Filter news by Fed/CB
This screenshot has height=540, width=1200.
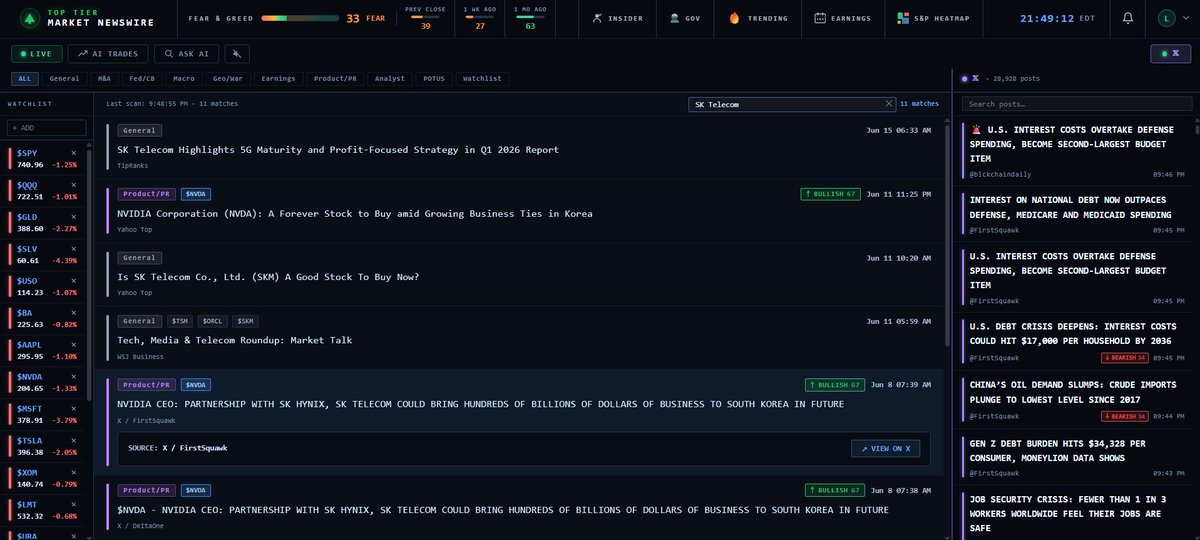point(142,78)
